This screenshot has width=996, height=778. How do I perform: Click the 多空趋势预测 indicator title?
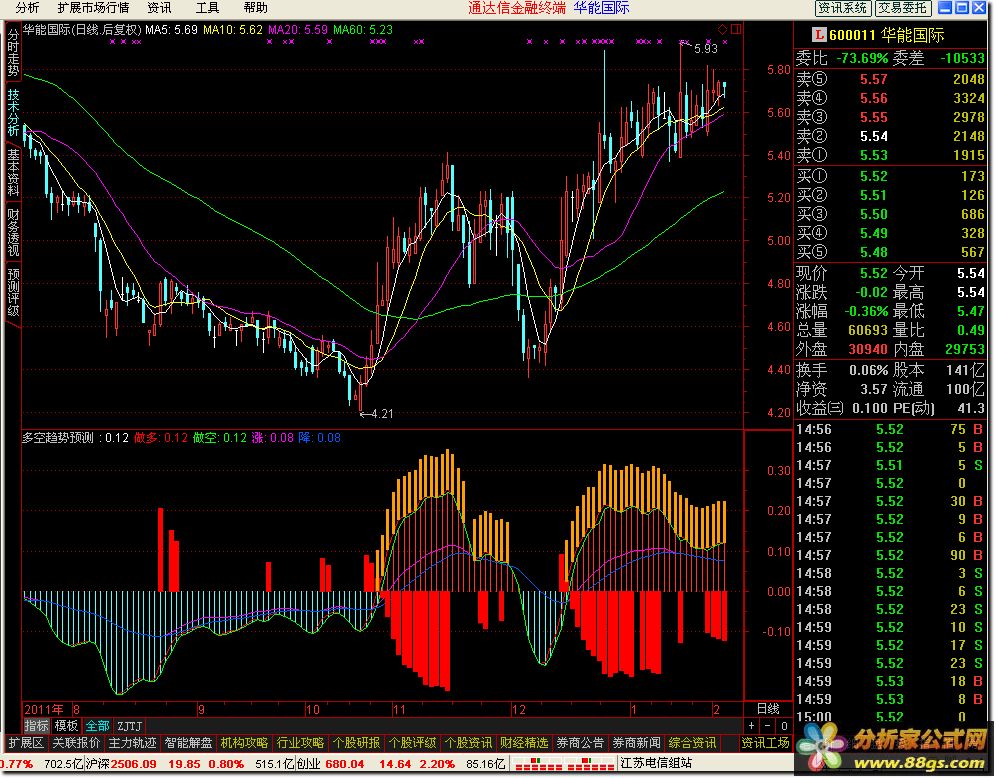coord(58,438)
